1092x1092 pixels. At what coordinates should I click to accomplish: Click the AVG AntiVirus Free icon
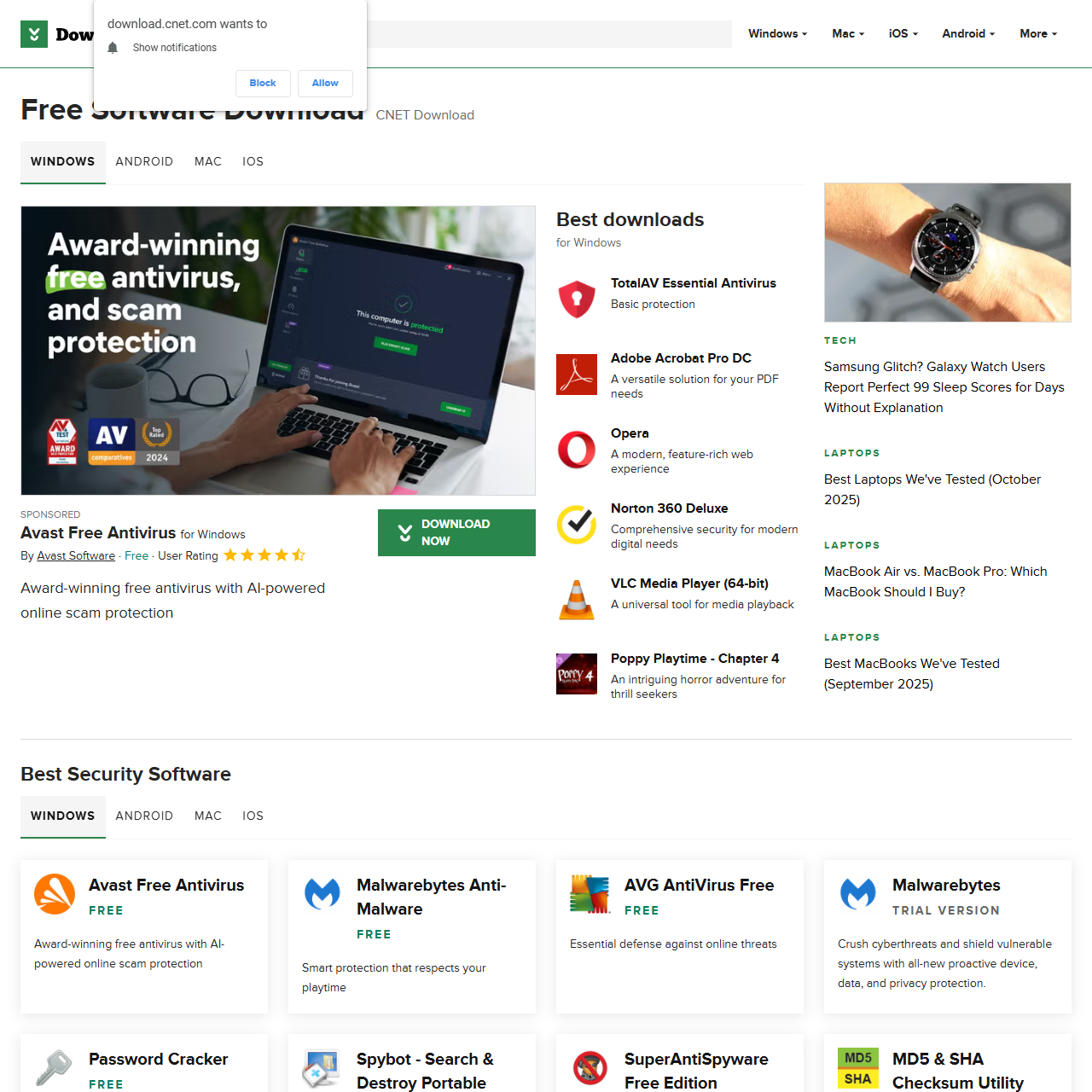(x=590, y=894)
